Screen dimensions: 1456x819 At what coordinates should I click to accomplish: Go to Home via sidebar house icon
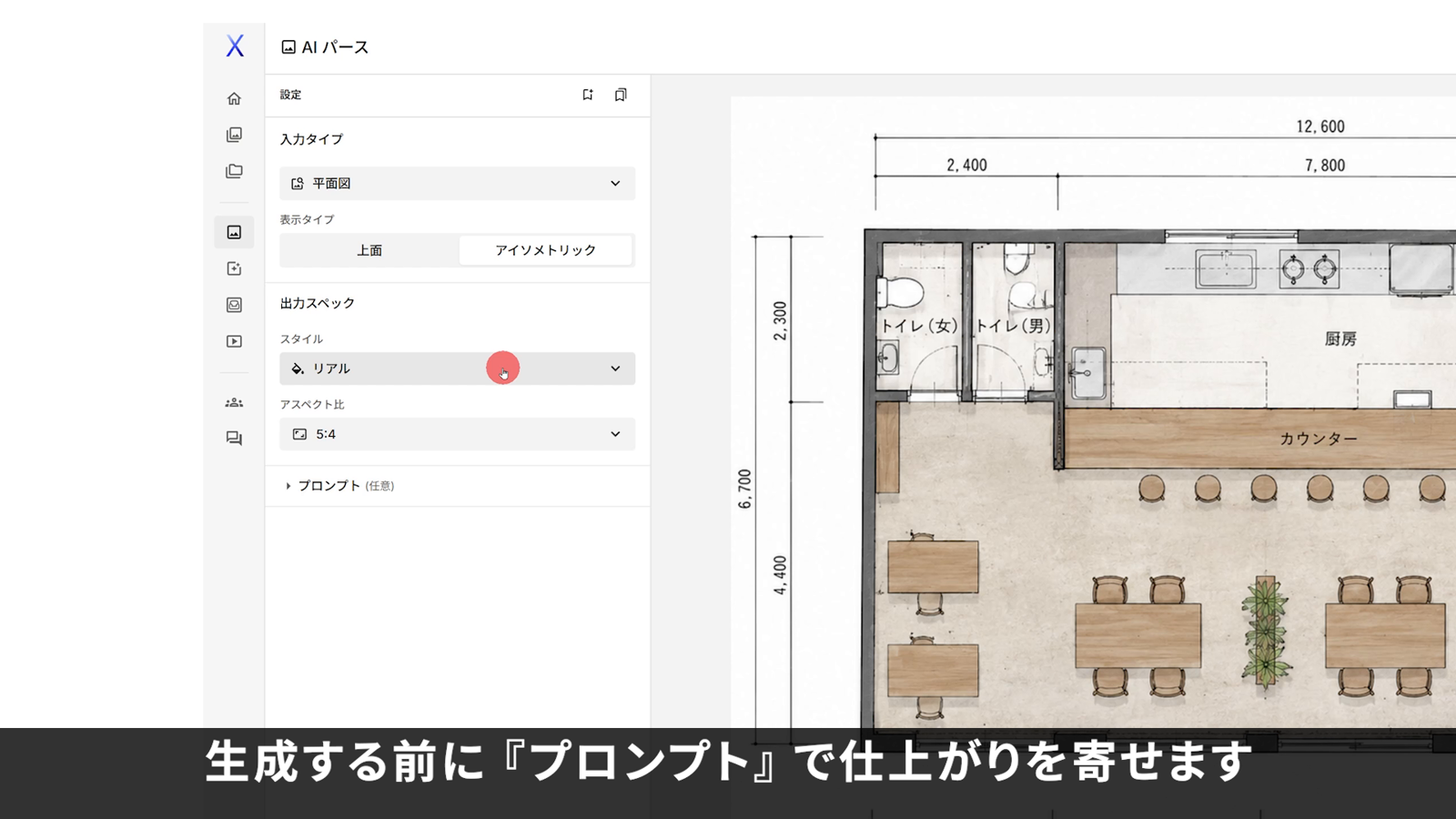234,98
